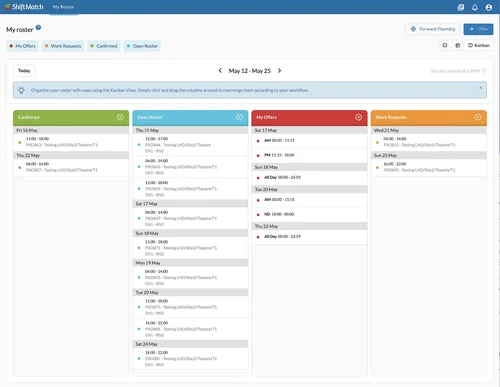Image resolution: width=500 pixels, height=387 pixels.
Task: Open the 16:00-22:00 open roster shift on Tue 20 May
Action: pyautogui.click(x=190, y=329)
